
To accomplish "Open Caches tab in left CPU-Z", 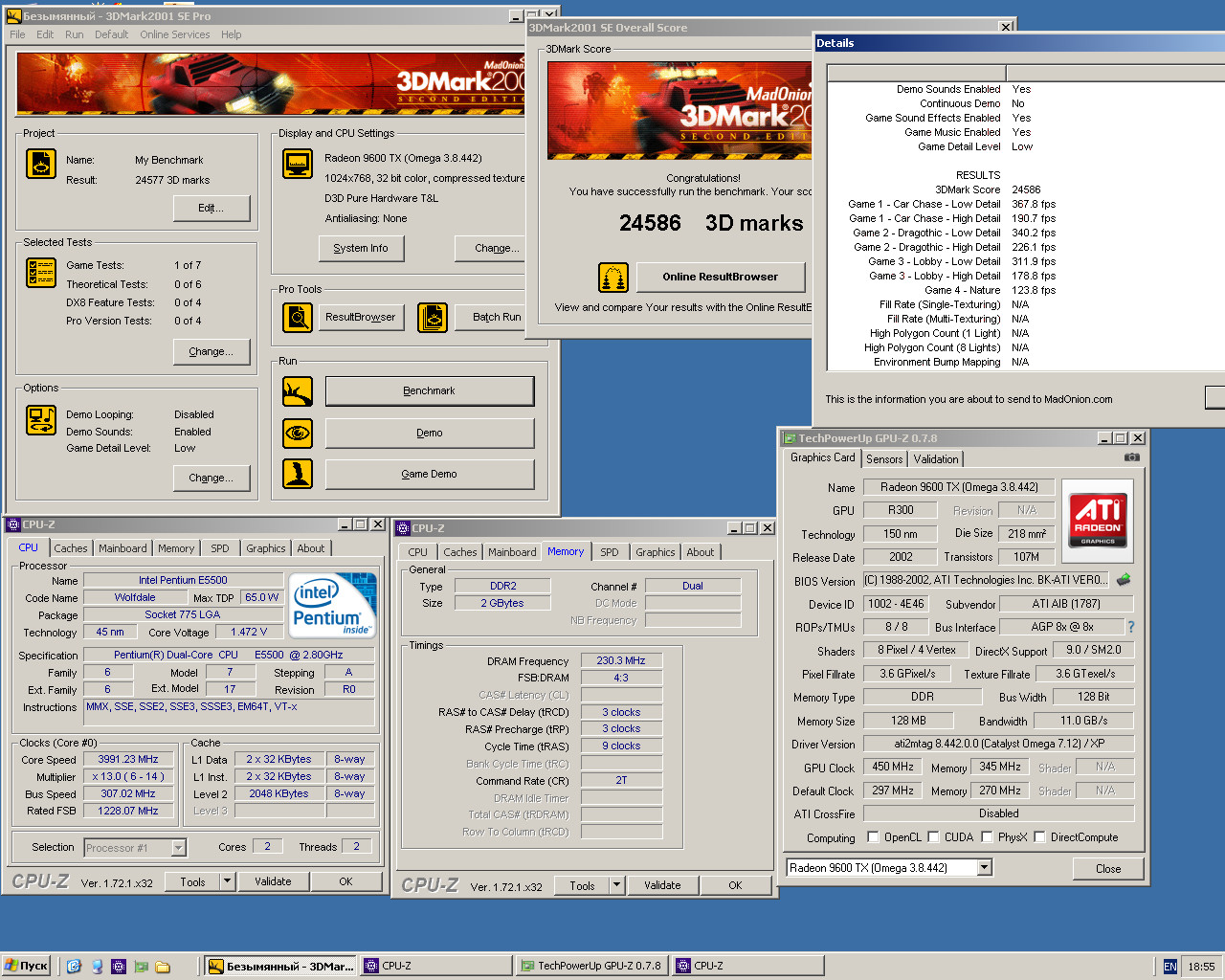I will [71, 548].
